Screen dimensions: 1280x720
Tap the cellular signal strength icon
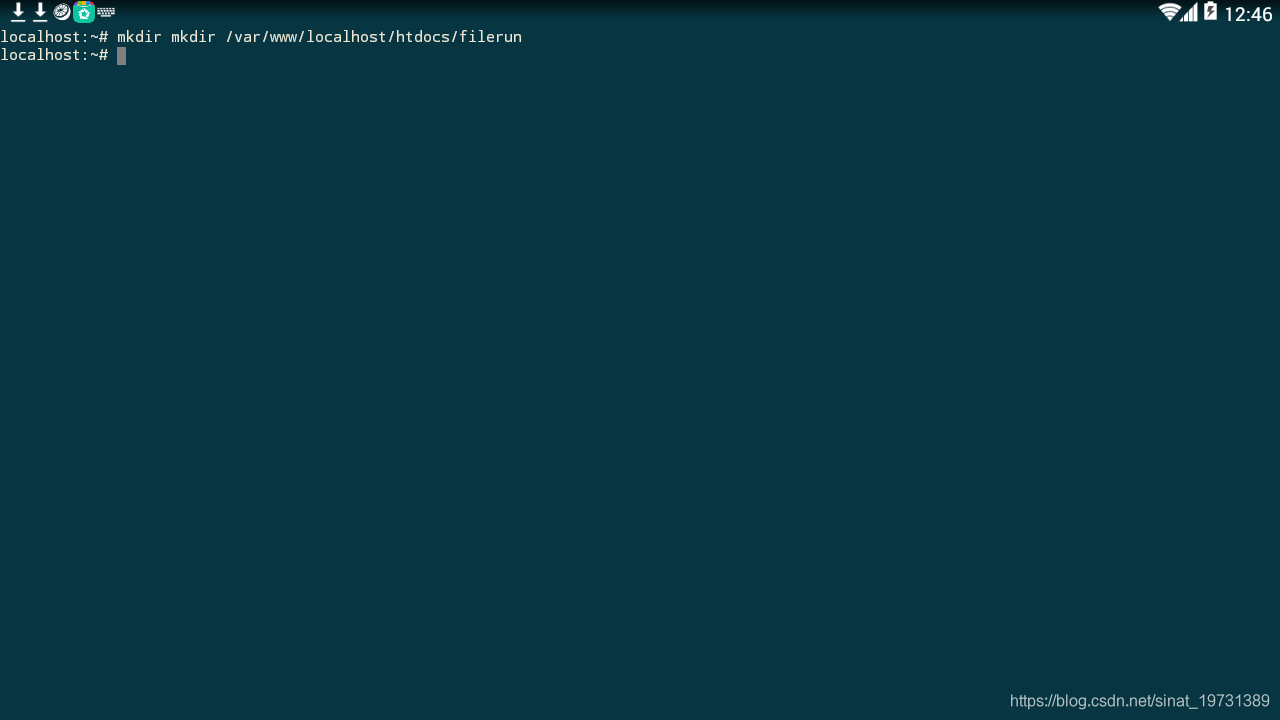[1189, 12]
